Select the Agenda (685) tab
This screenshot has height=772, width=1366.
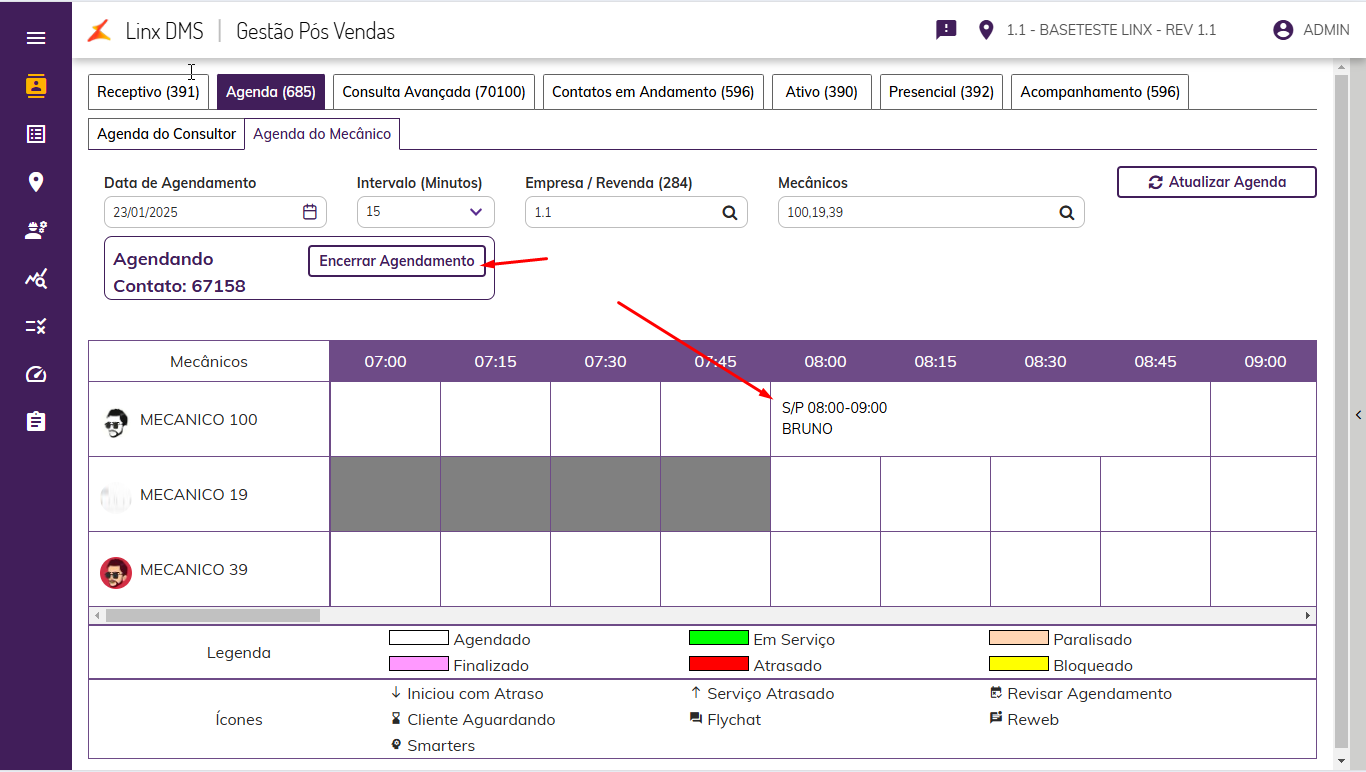tap(271, 92)
